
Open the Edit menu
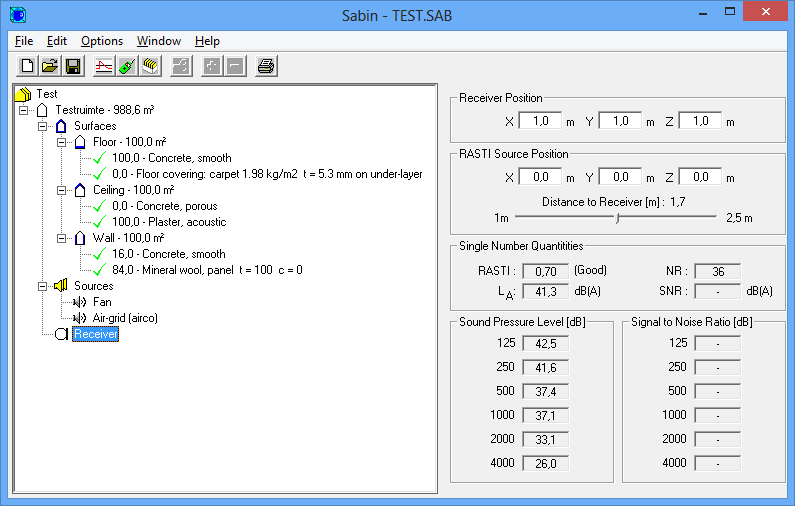57,41
